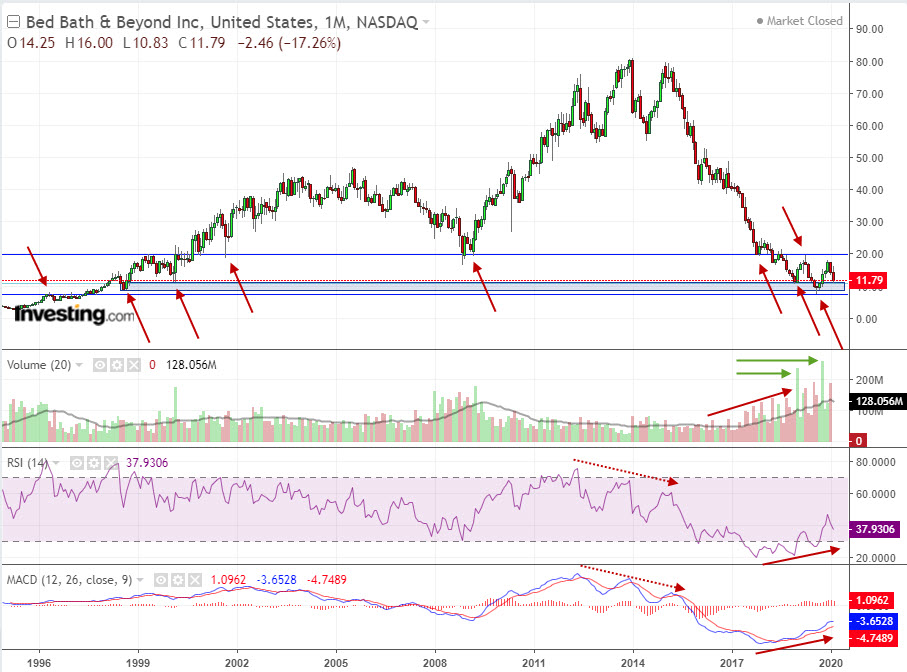Click the close value C11.79
The width and height of the screenshot is (907, 672).
click(201, 43)
